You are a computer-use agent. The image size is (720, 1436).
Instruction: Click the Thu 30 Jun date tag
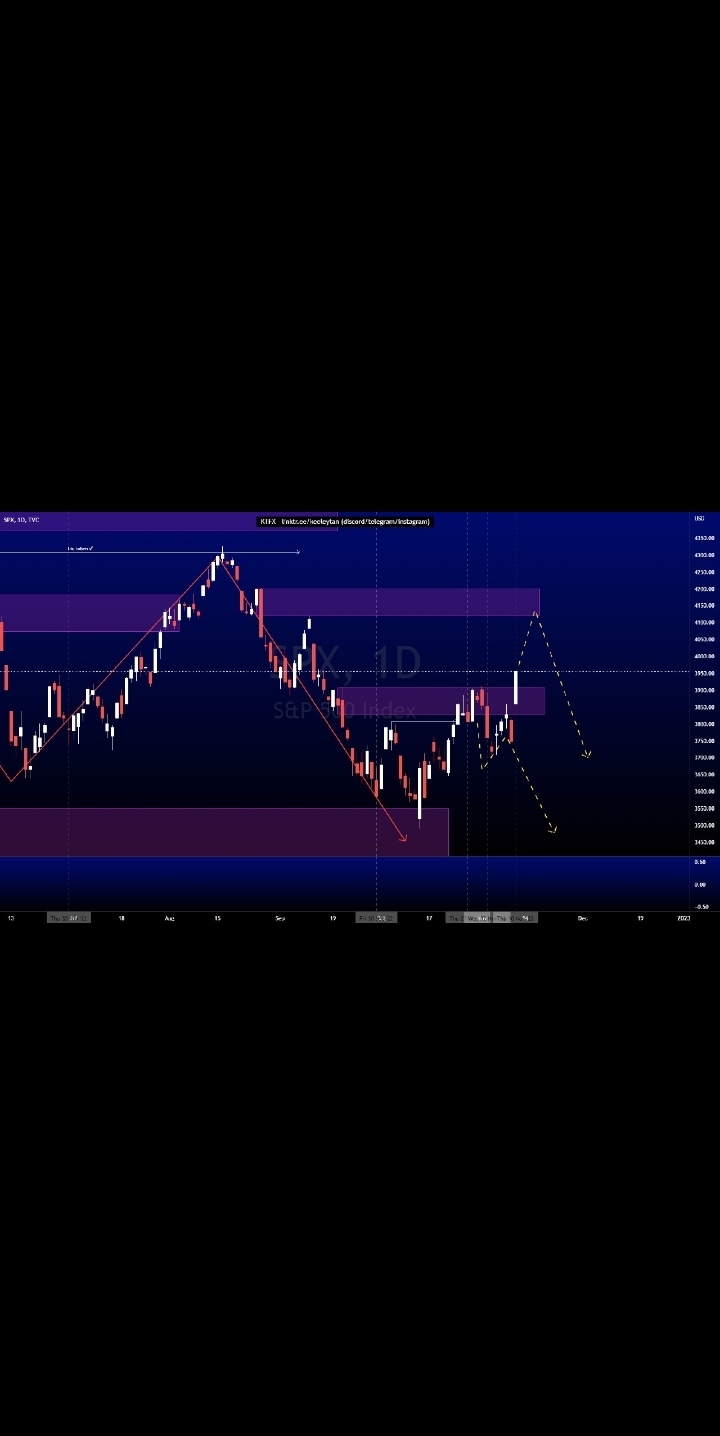pos(69,917)
